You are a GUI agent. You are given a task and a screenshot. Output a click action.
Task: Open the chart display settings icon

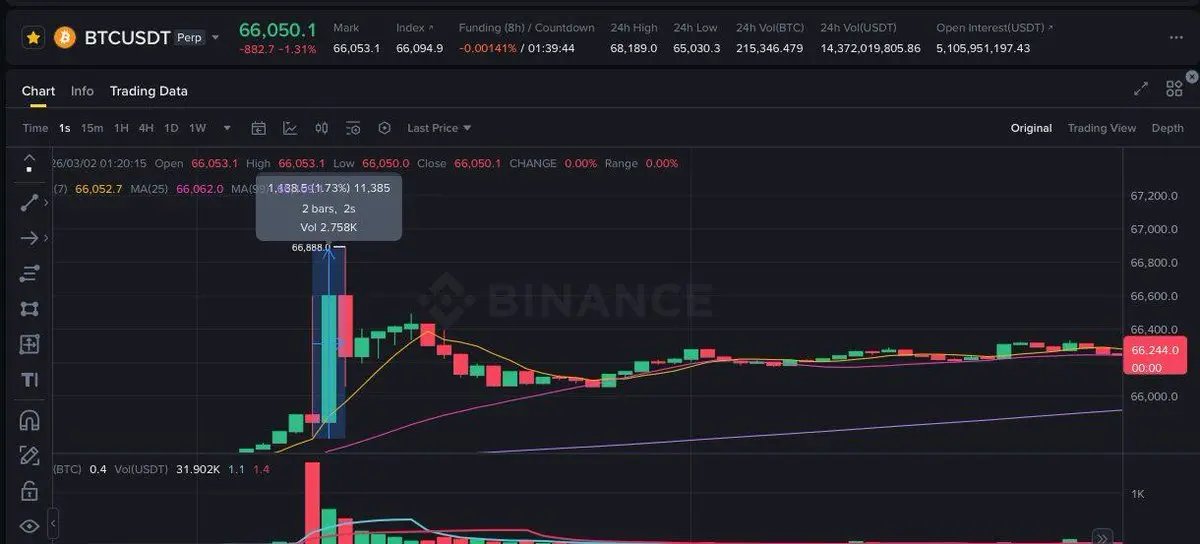(353, 128)
